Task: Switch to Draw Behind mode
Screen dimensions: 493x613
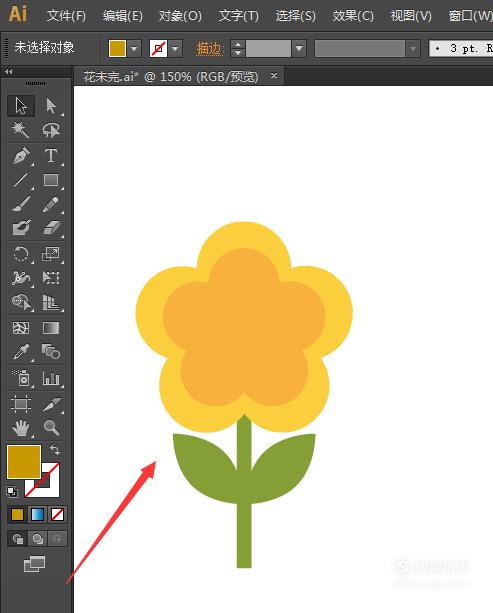Action: click(38, 539)
